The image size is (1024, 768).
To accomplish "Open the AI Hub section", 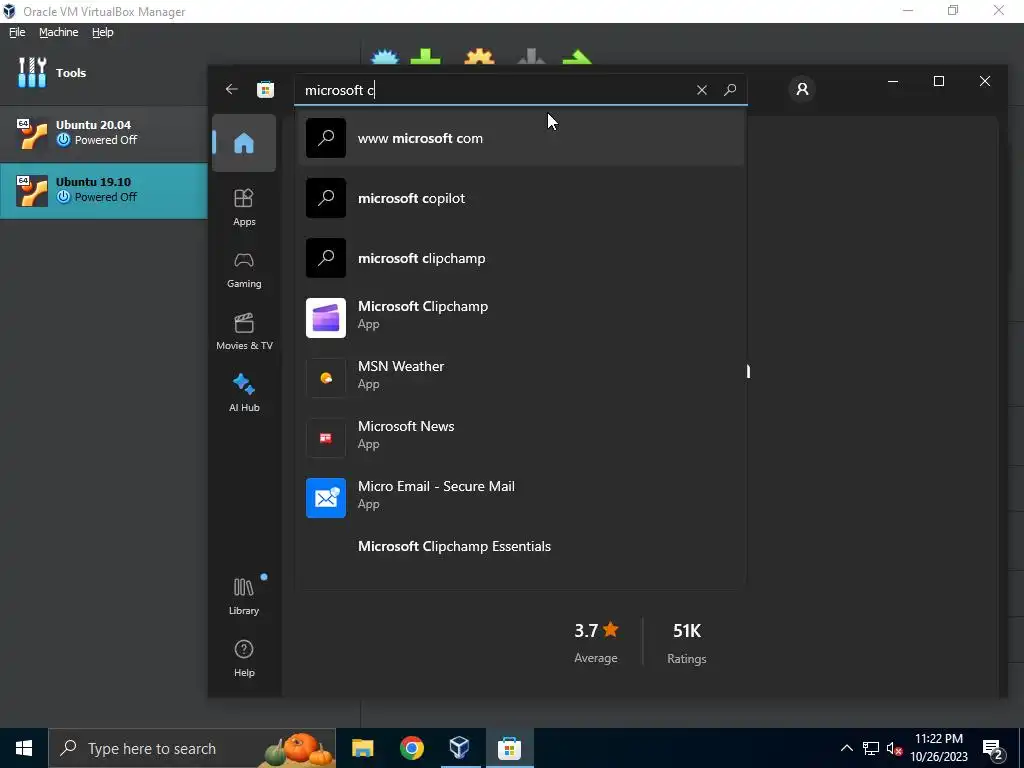I will click(x=244, y=393).
